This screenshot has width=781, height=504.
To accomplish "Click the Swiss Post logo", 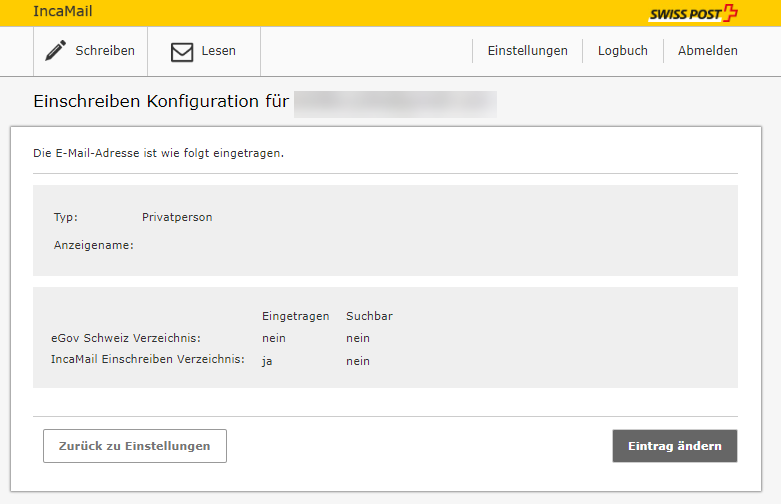I will click(x=693, y=13).
